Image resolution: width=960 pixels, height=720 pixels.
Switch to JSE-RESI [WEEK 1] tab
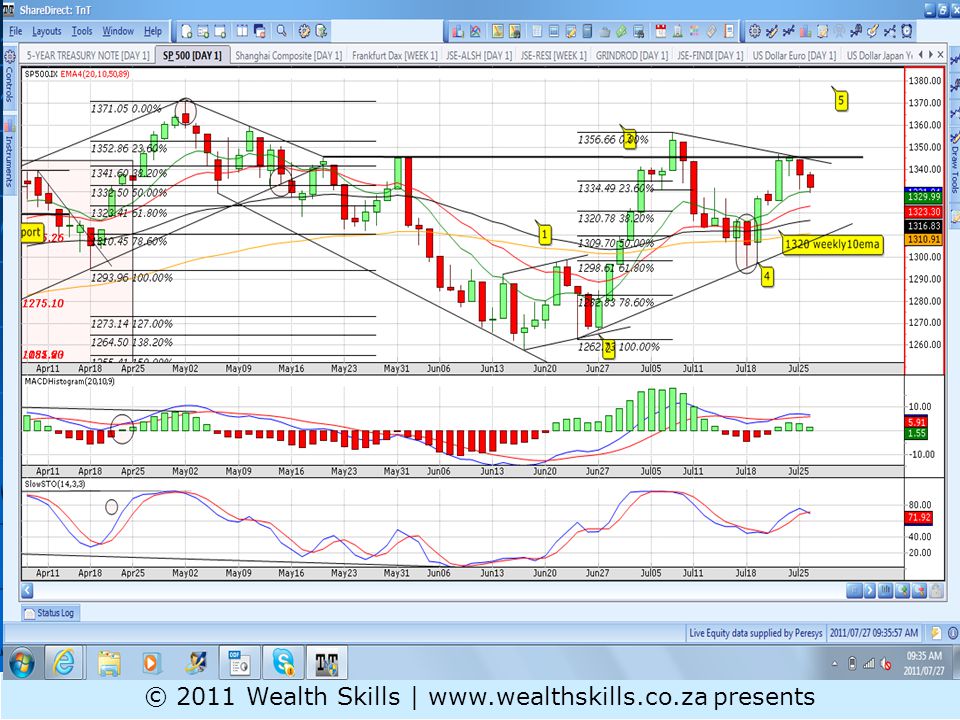click(553, 55)
